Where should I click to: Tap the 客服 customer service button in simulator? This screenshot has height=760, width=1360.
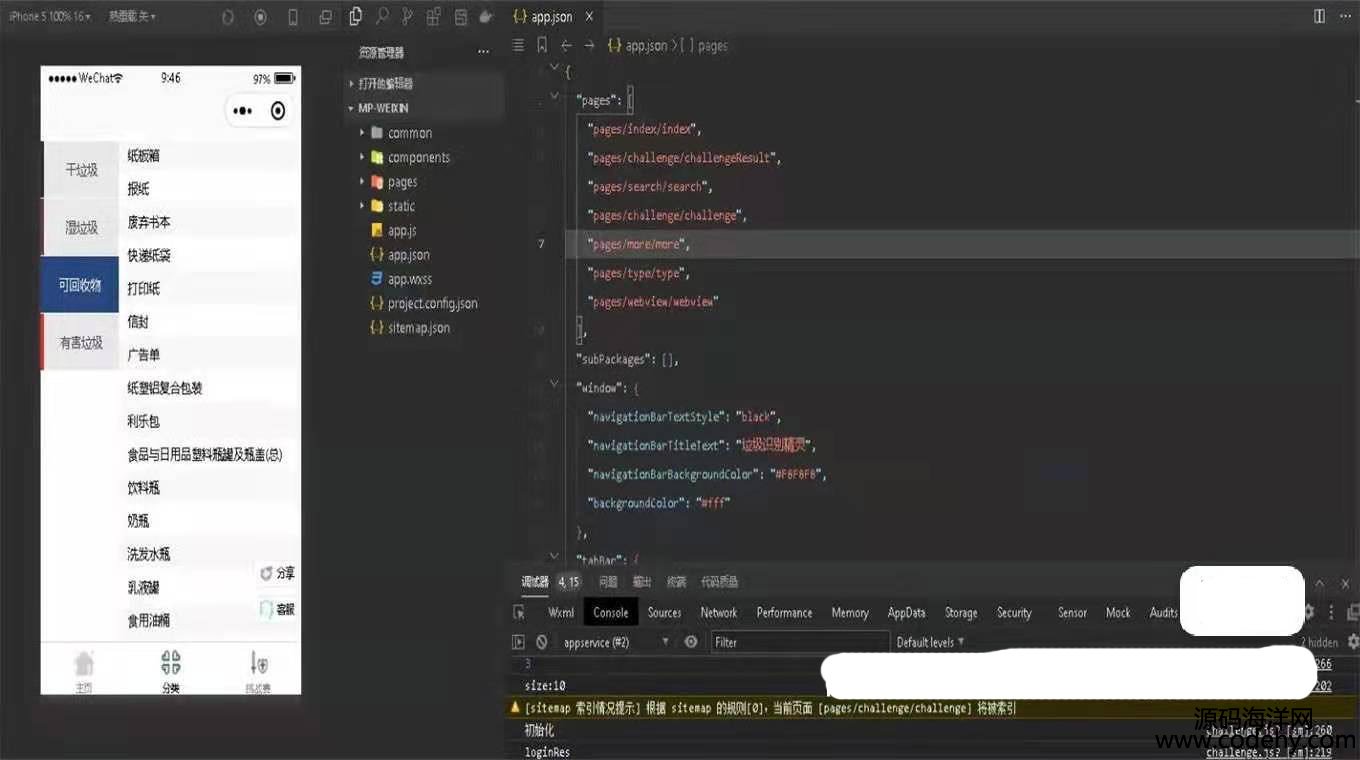click(x=277, y=608)
